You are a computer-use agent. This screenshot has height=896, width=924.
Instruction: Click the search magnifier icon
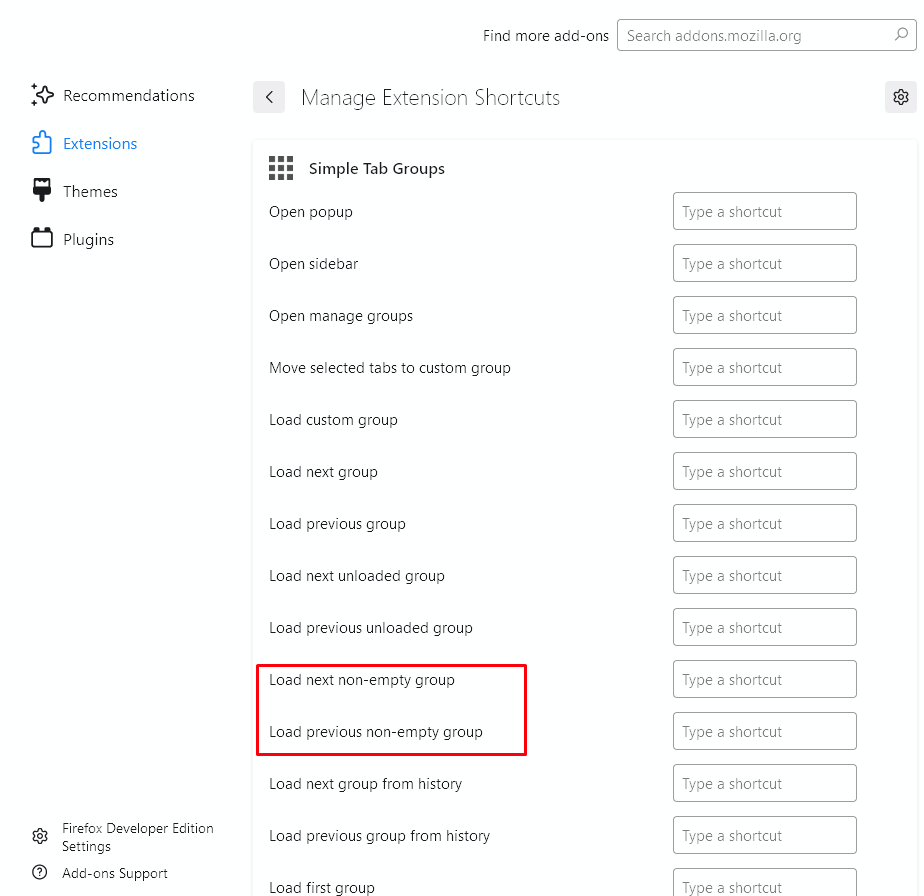pos(901,35)
